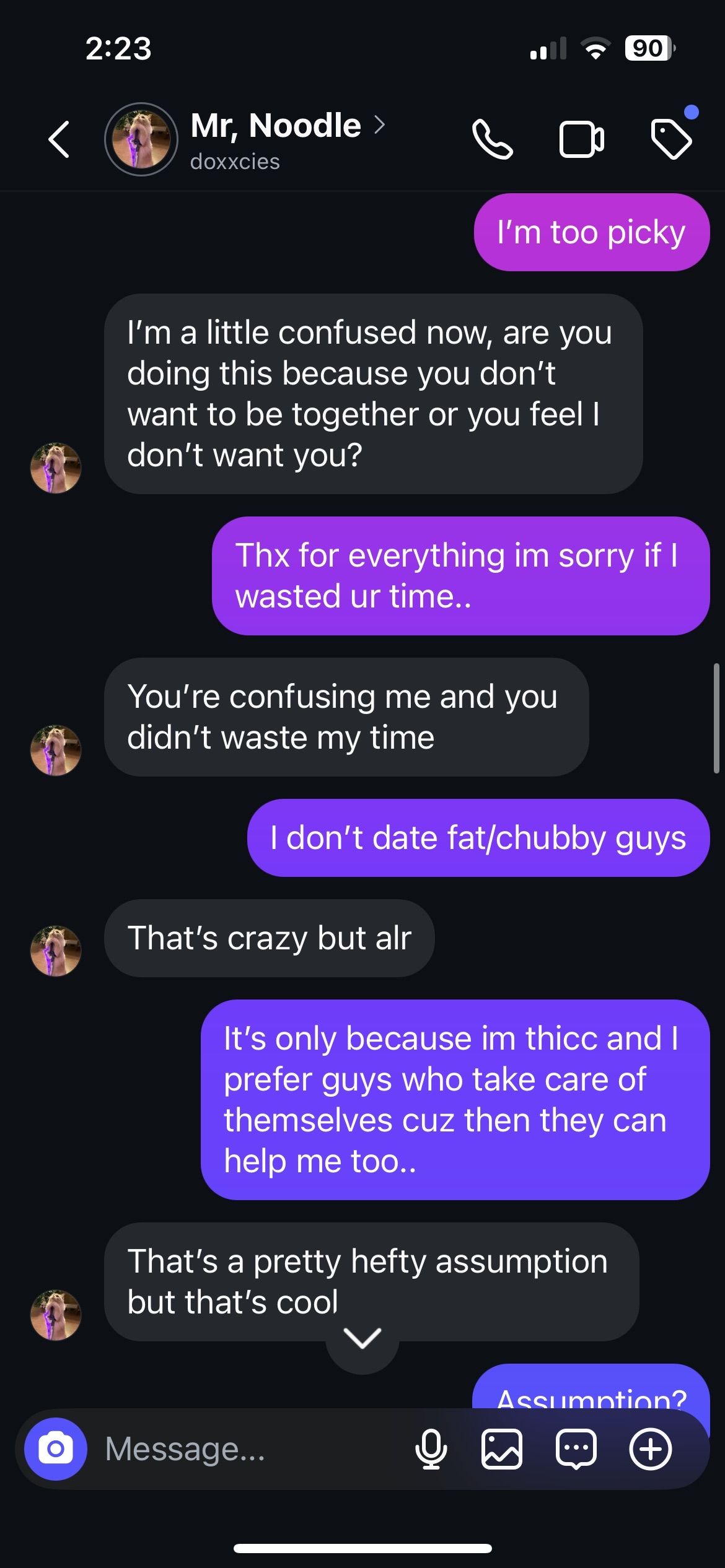The height and width of the screenshot is (1568, 725).
Task: Tap the avatar beside "That's crazy but alr"
Action: (x=56, y=951)
